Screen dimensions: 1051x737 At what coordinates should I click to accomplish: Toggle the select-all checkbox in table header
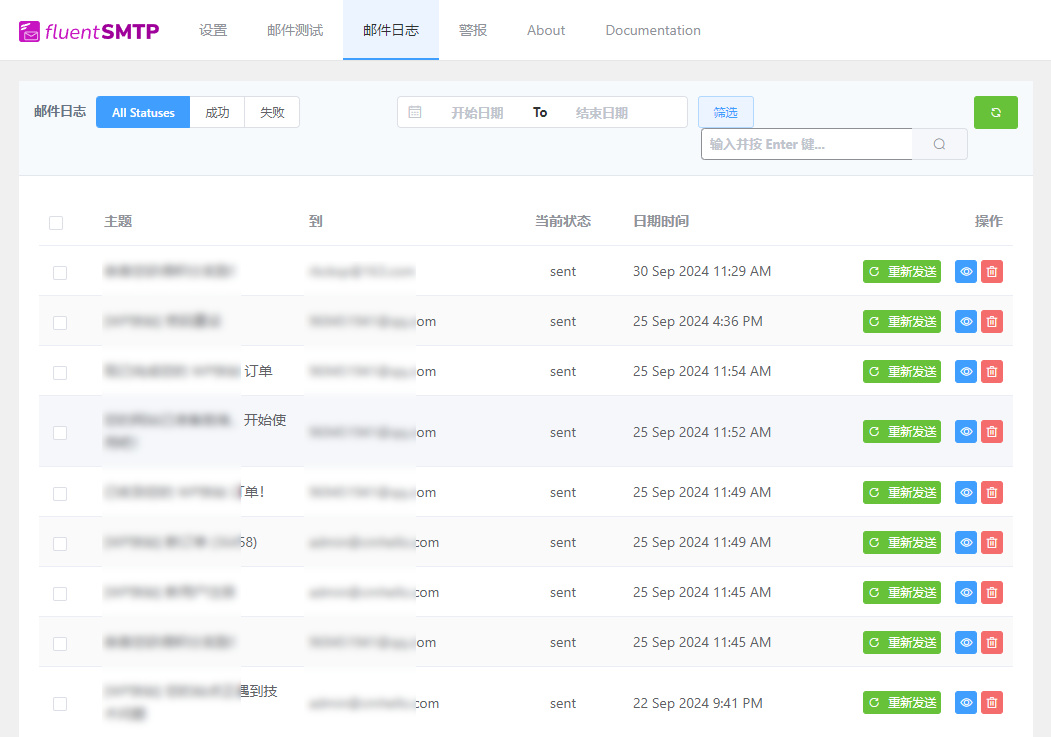tap(56, 222)
